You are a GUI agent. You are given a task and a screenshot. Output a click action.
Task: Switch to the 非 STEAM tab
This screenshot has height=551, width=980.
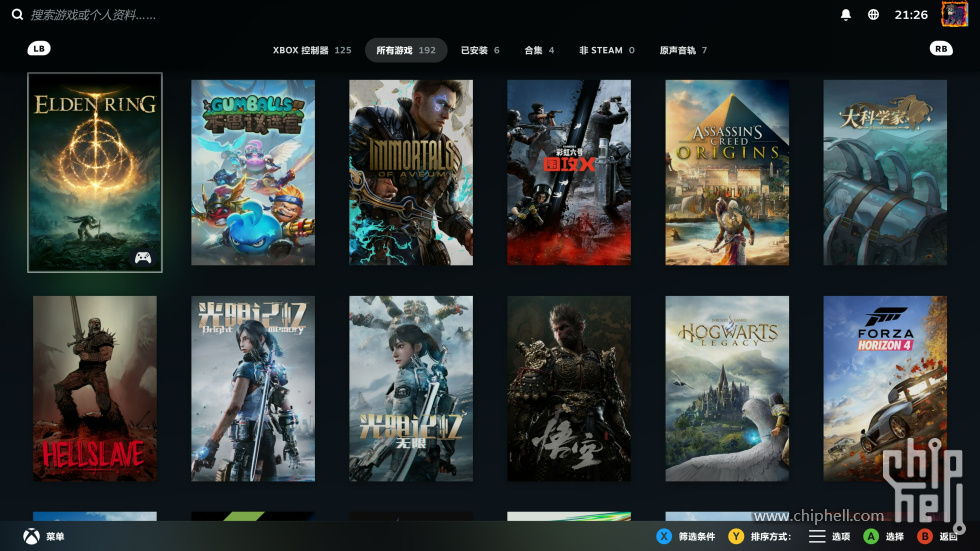[x=606, y=50]
